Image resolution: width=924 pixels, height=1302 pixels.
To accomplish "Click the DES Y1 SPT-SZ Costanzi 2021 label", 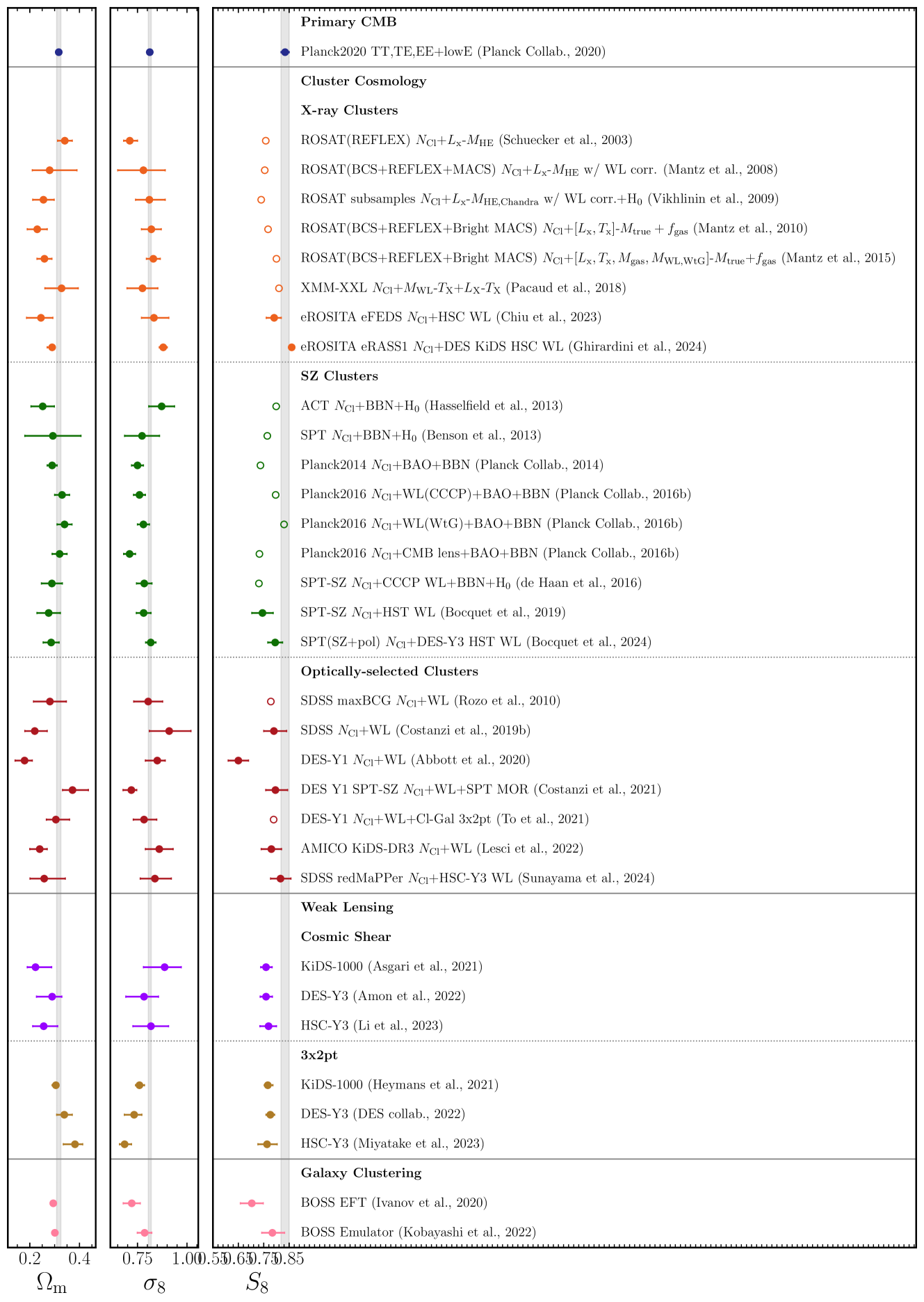I will [481, 789].
